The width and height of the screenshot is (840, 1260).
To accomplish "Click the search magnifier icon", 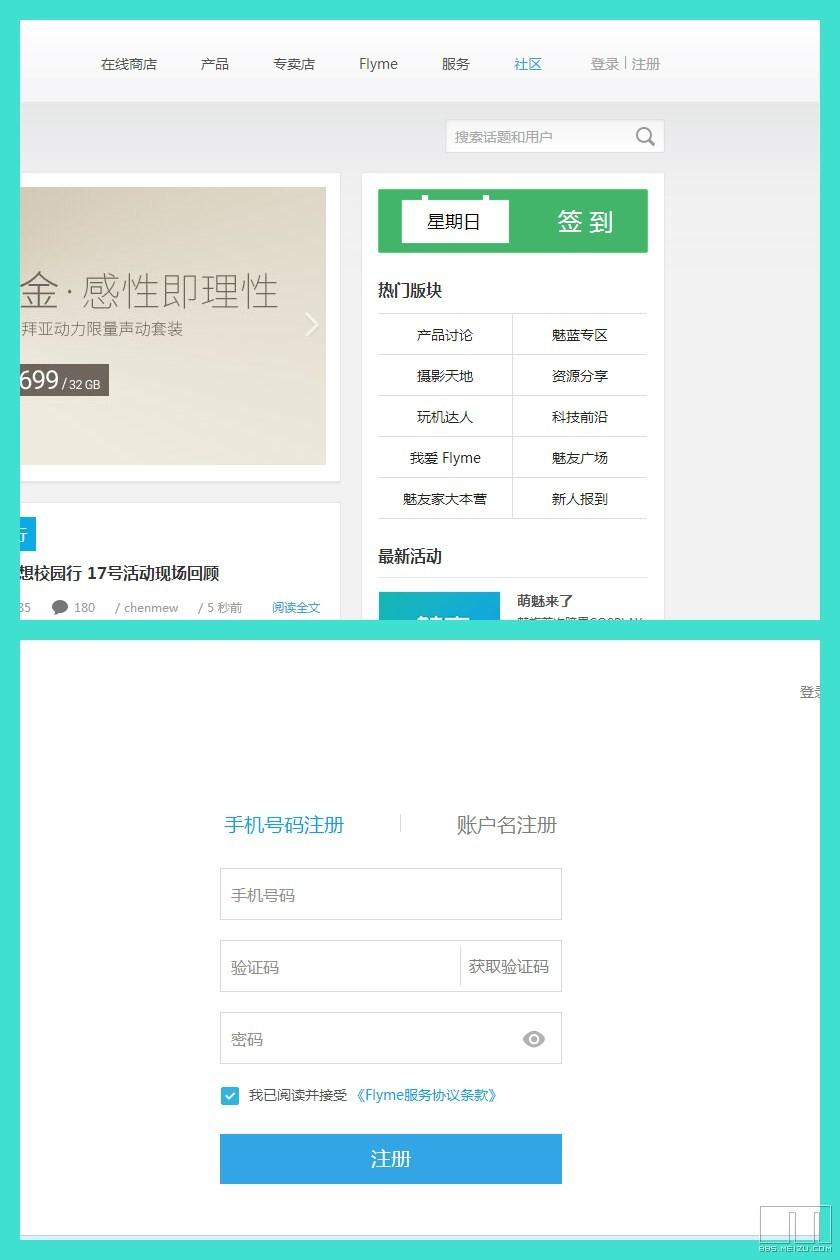I will coord(644,136).
